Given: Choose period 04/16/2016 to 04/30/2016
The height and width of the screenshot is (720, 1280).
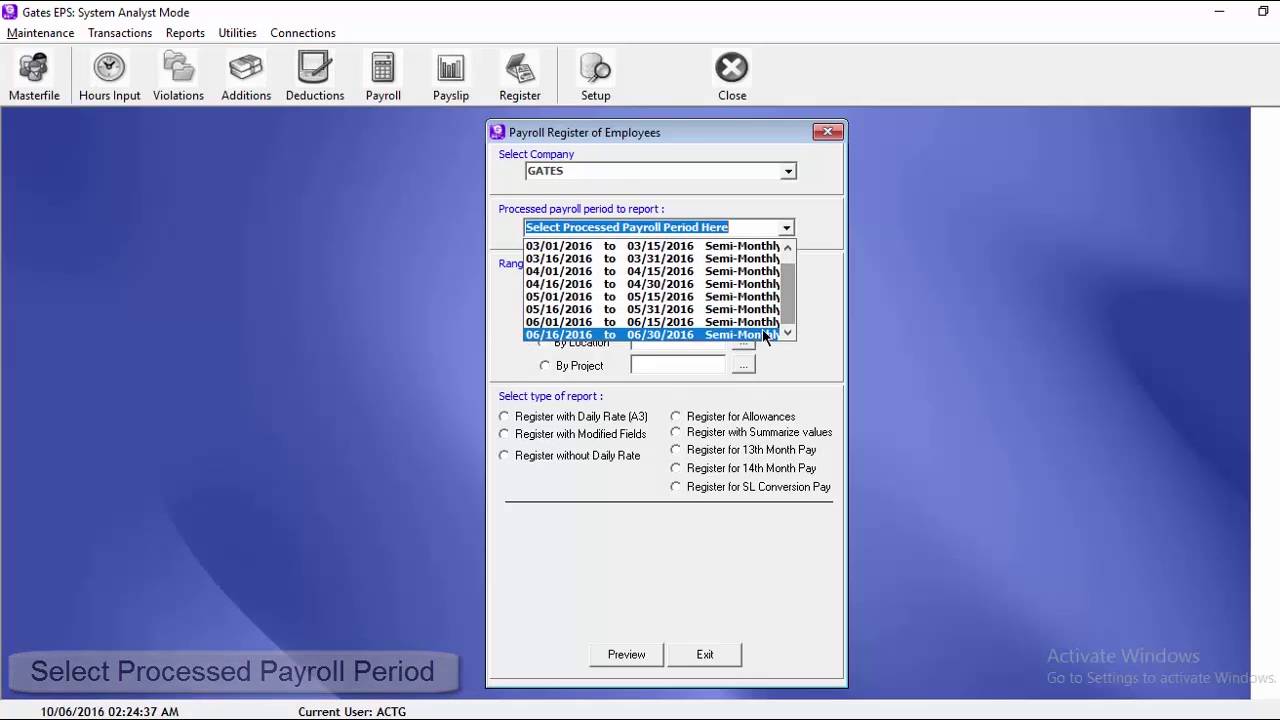Looking at the screenshot, I should tap(652, 284).
